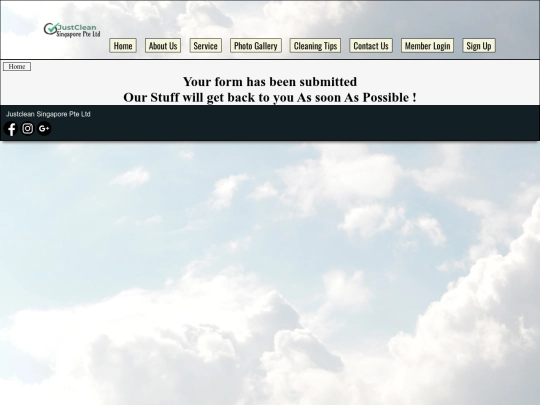Open the Contact Us page
Screen dimensions: 540x405
click(x=371, y=45)
